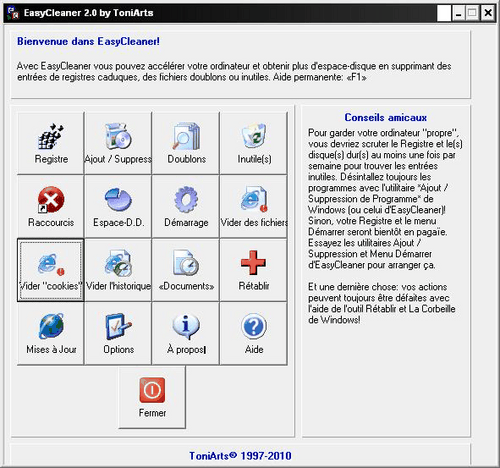
Task: Minimize the EasyCleaner window
Action: point(459,13)
